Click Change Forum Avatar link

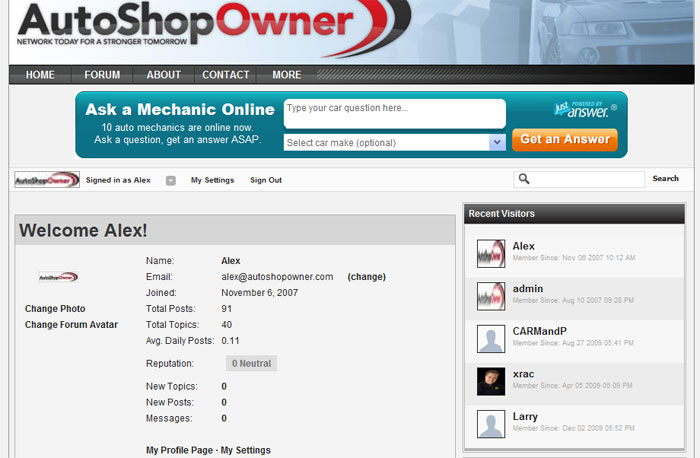pos(71,325)
